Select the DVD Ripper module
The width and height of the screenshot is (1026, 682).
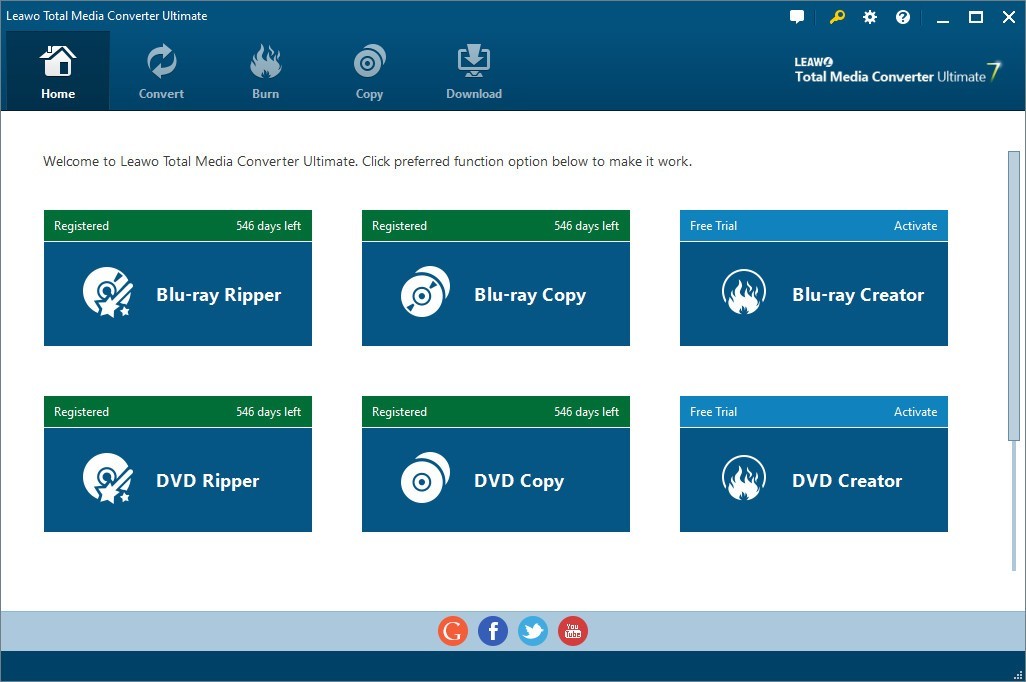pyautogui.click(x=177, y=480)
